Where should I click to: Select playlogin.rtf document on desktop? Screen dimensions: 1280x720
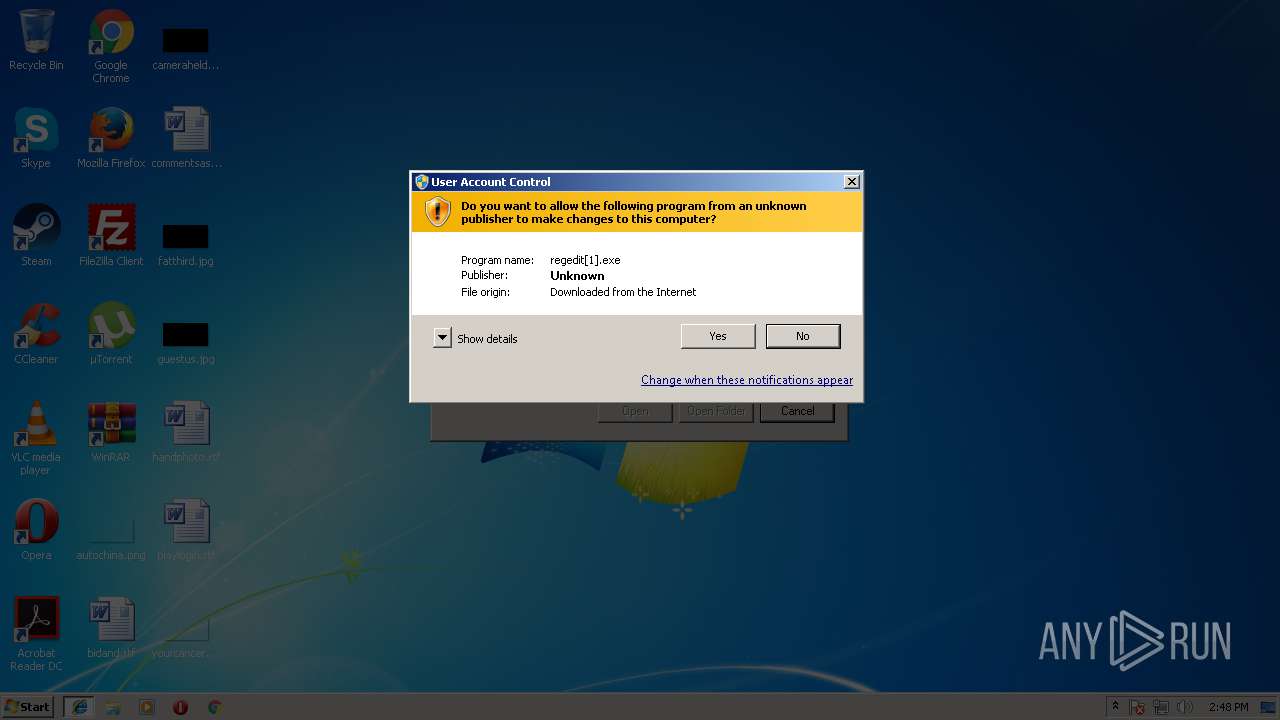point(186,531)
